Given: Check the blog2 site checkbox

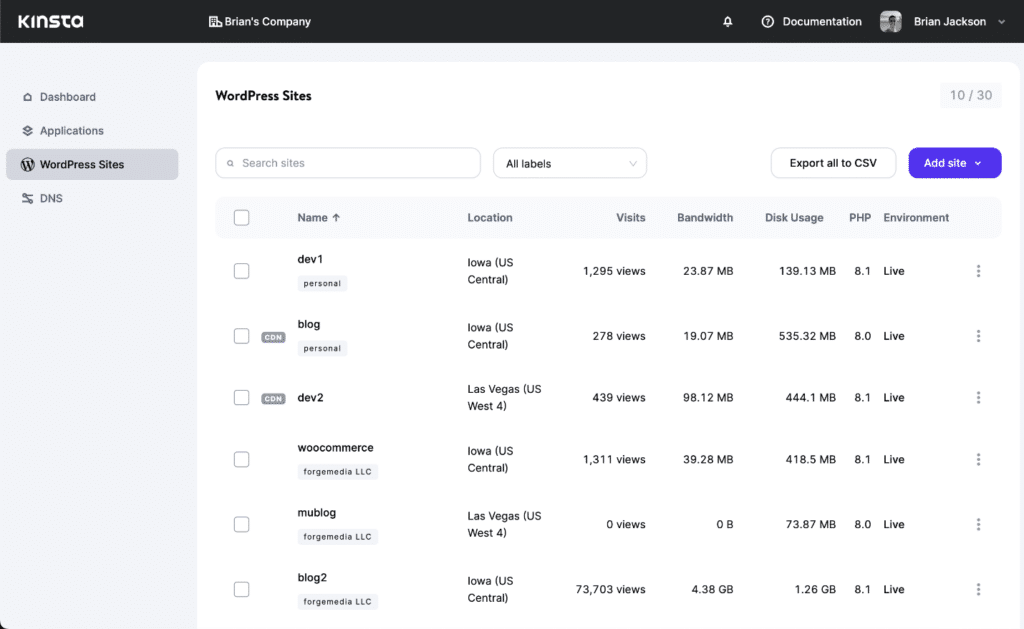Looking at the screenshot, I should coord(242,589).
